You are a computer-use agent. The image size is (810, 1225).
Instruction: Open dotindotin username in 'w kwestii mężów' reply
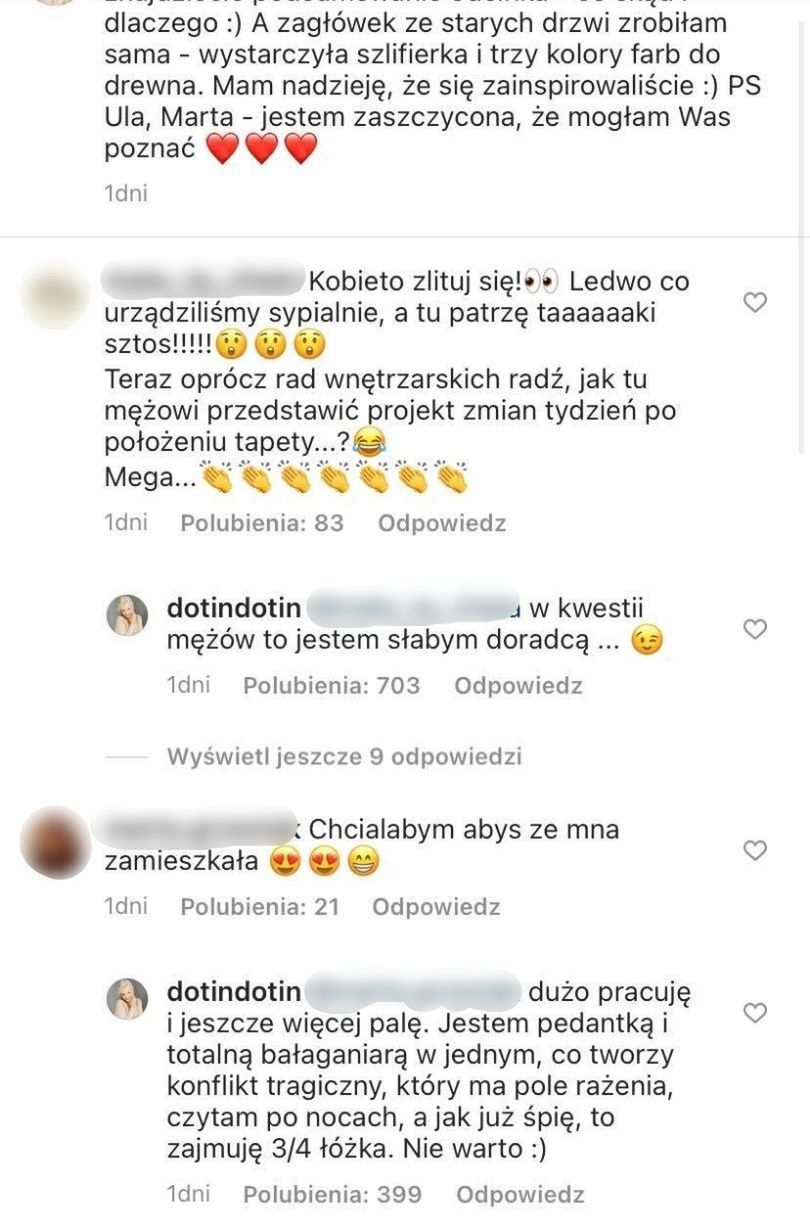click(234, 607)
